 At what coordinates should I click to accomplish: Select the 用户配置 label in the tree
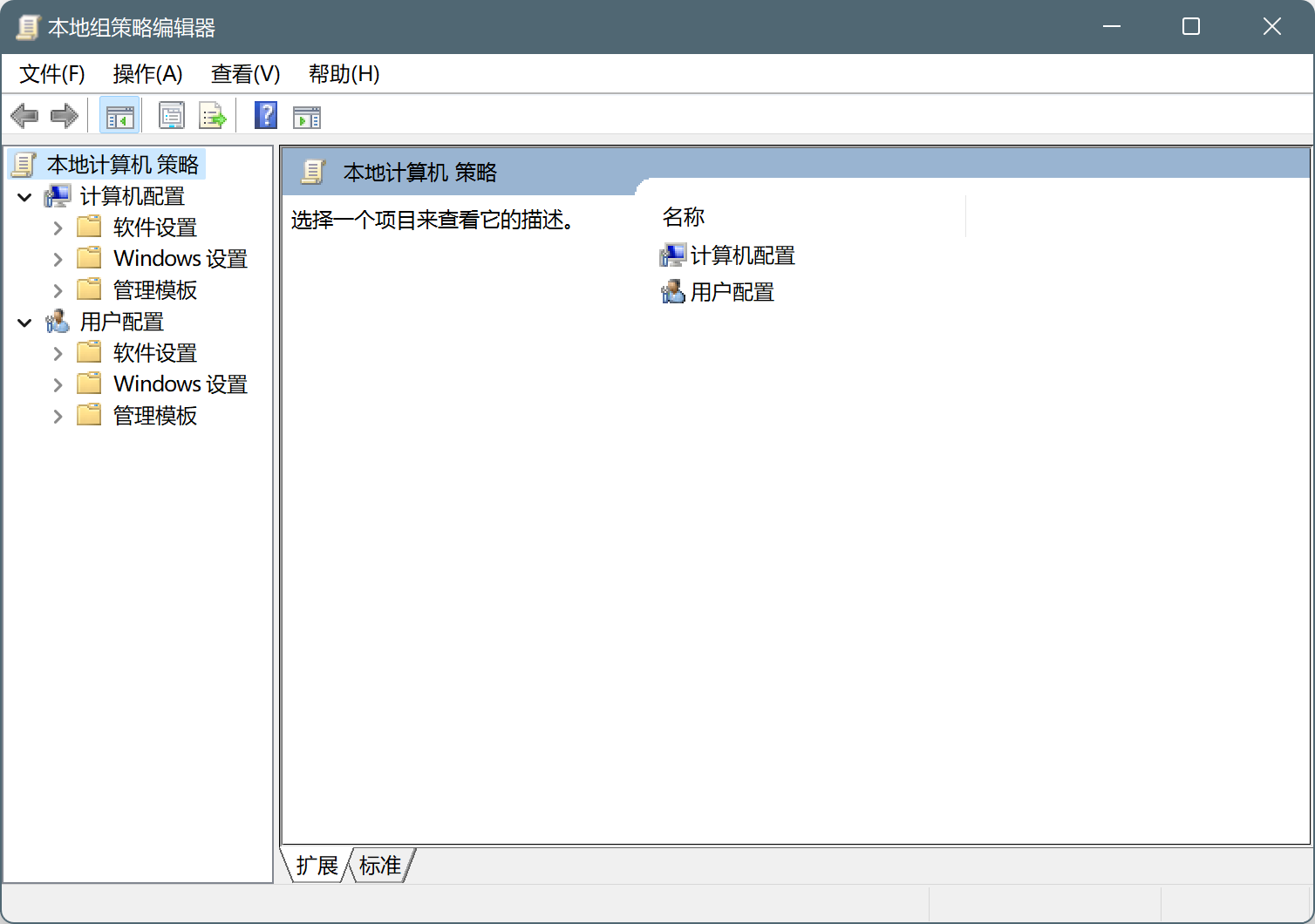[x=122, y=322]
